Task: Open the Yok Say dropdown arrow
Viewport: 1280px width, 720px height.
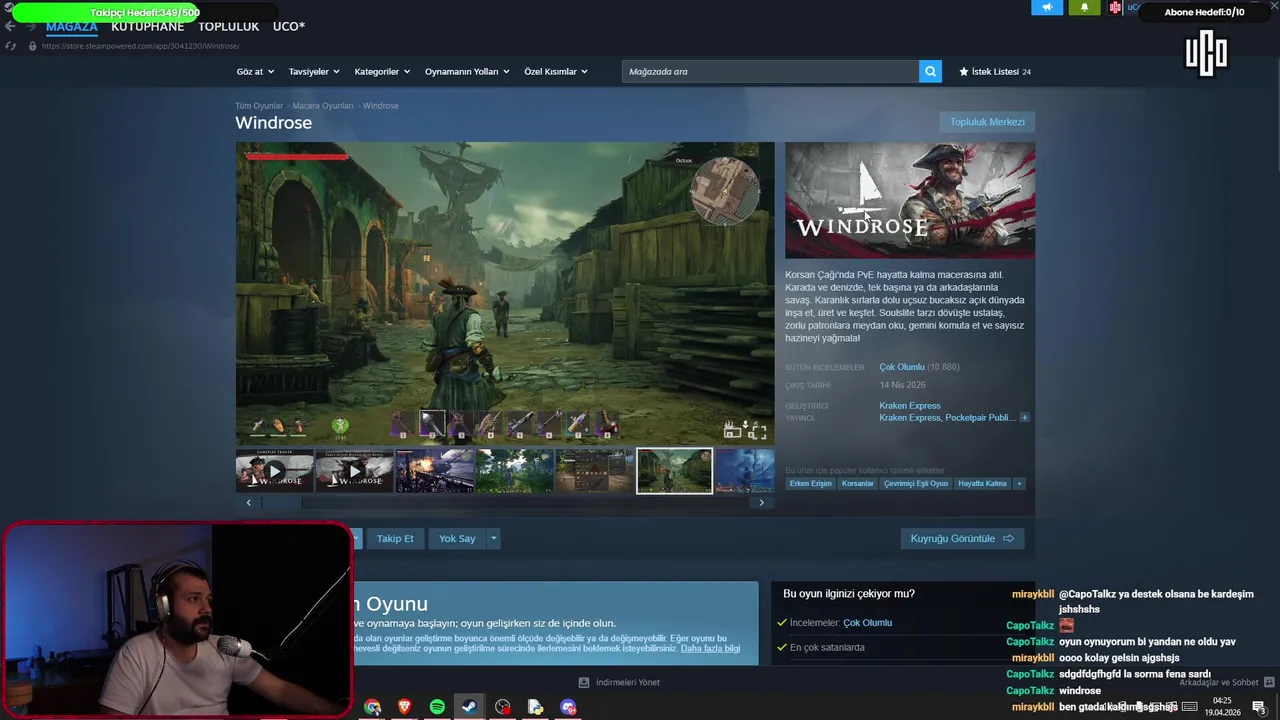Action: point(493,538)
